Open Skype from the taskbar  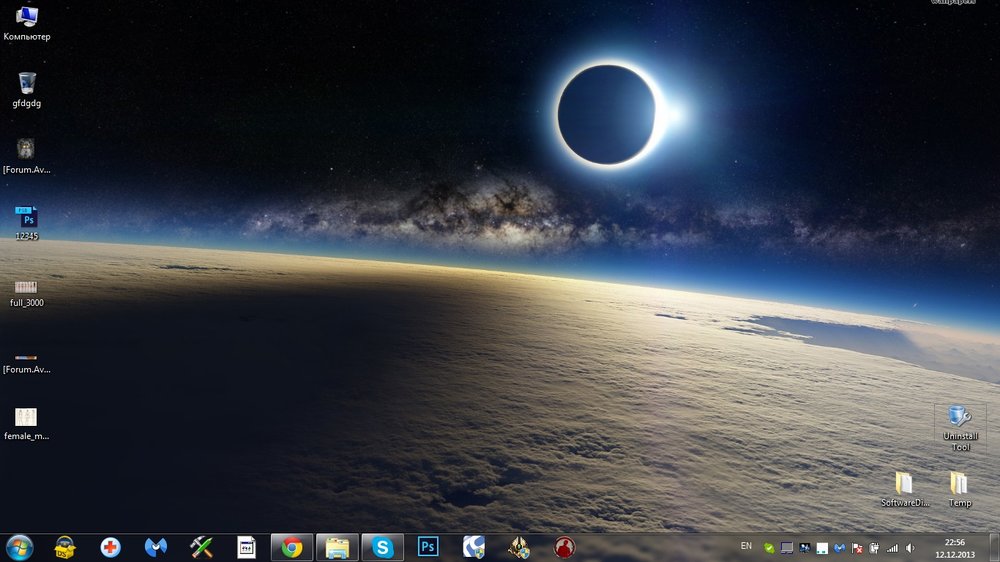click(382, 547)
